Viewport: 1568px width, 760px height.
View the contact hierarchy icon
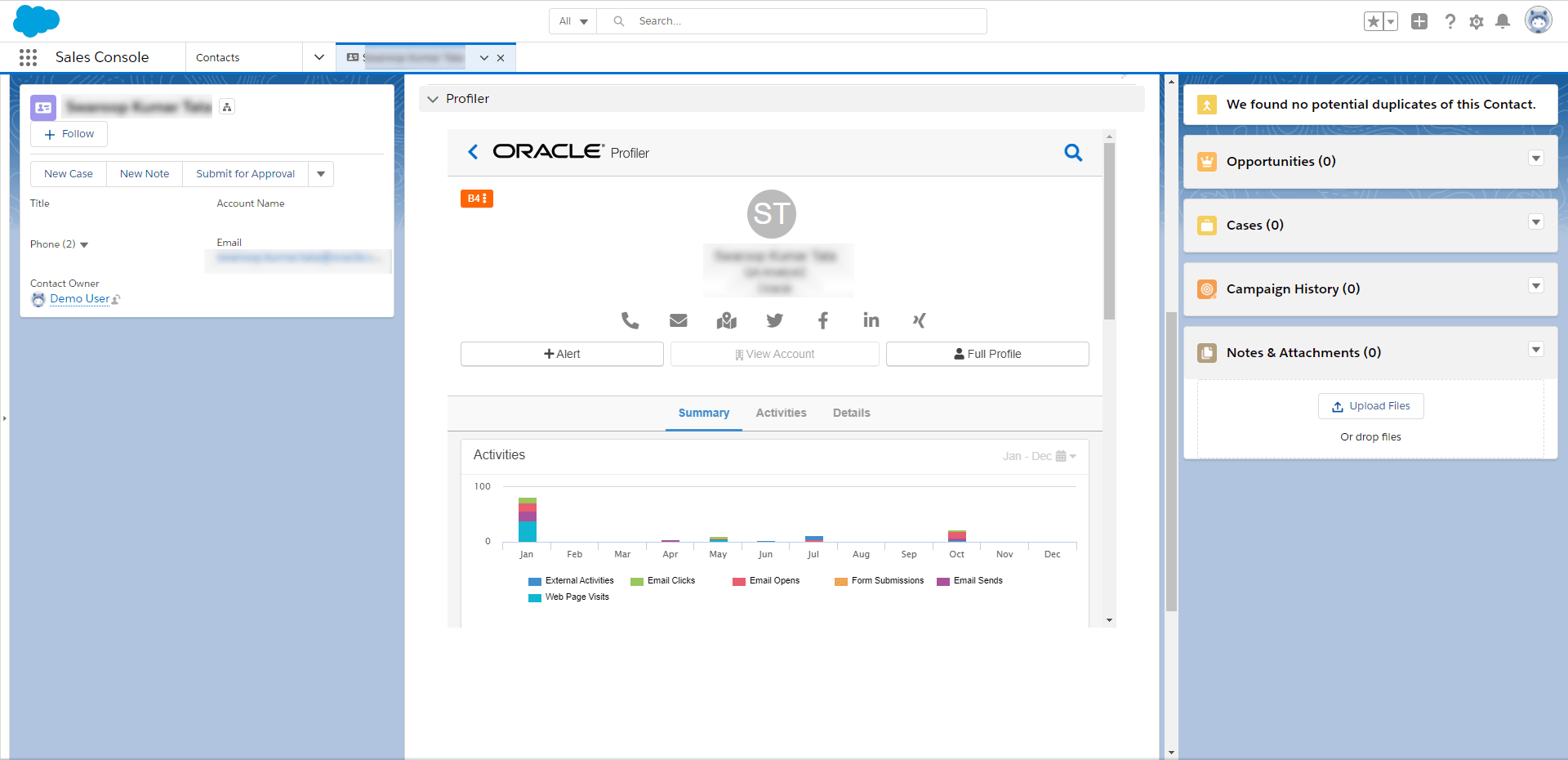coord(227,107)
